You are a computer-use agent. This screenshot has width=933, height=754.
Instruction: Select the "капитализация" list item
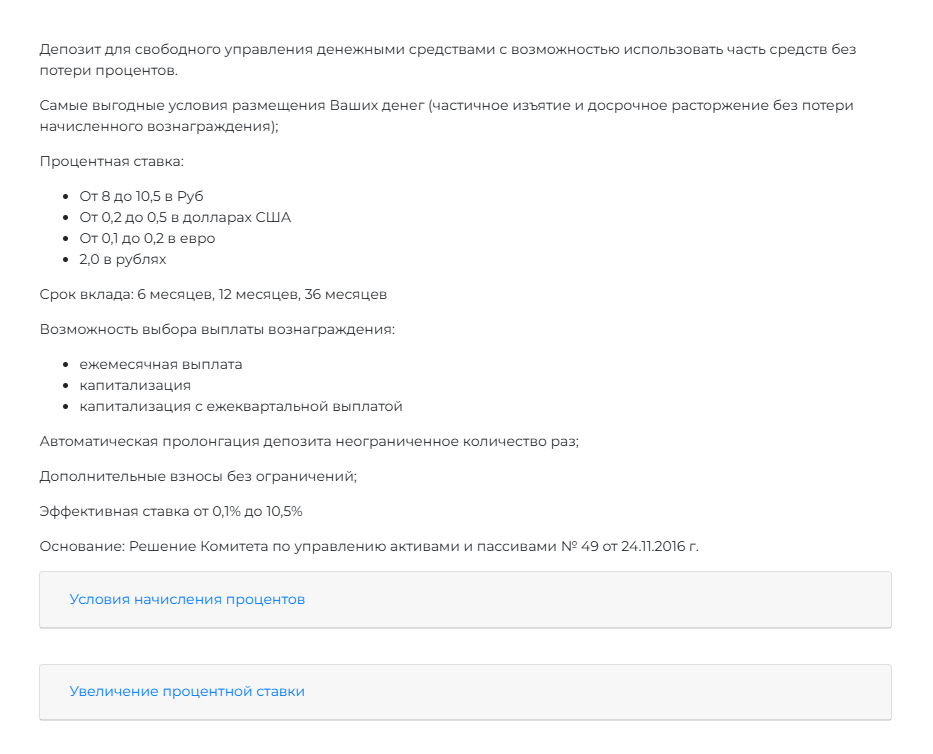(134, 385)
